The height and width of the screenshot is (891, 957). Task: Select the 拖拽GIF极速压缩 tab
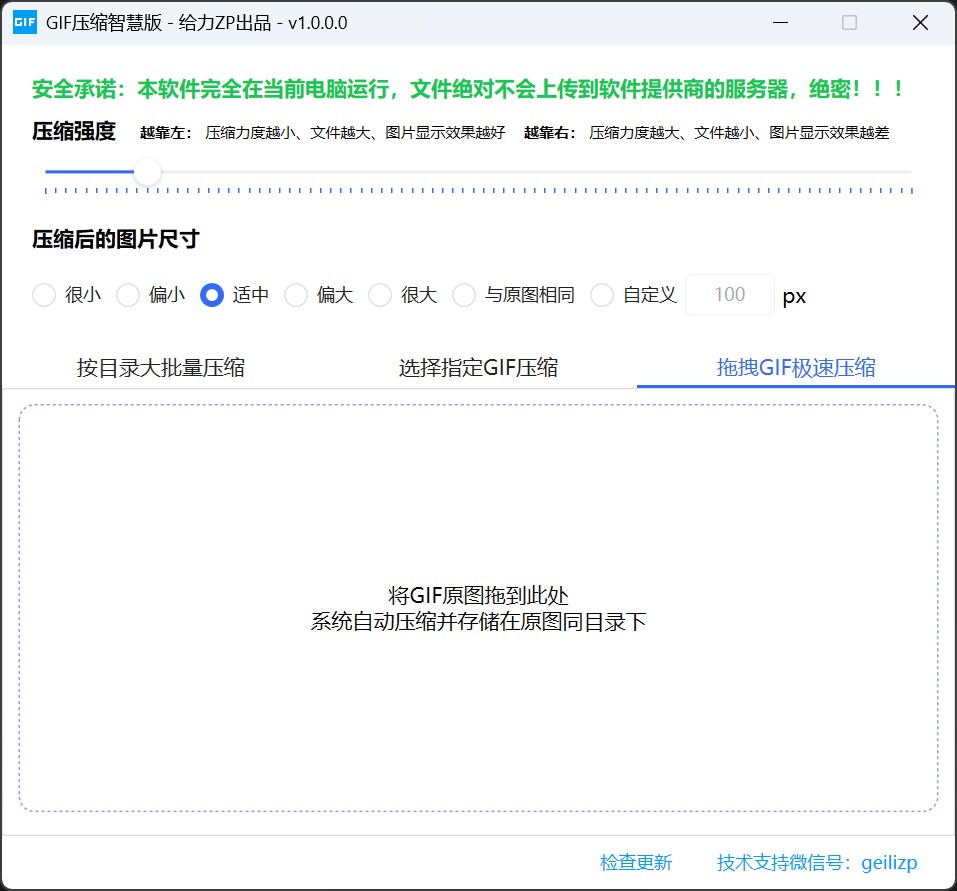pyautogui.click(x=796, y=367)
